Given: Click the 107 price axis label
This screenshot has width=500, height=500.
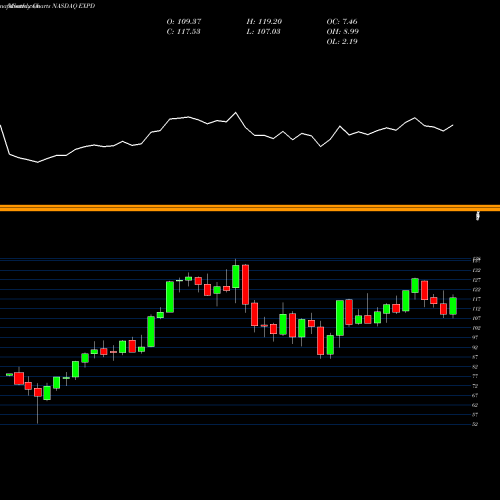Looking at the screenshot, I should click(477, 318).
